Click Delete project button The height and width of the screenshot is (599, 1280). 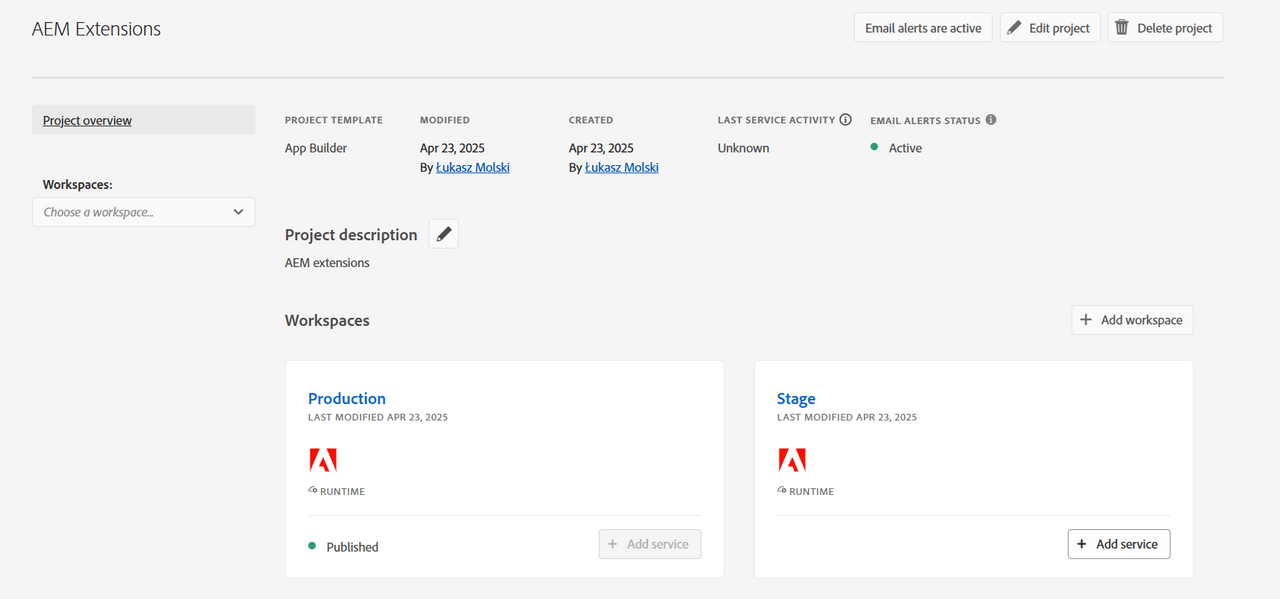tap(1164, 28)
